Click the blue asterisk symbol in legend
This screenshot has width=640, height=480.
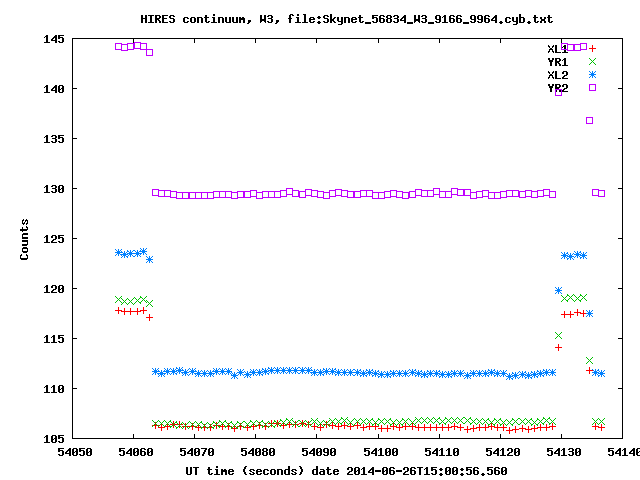click(592, 75)
